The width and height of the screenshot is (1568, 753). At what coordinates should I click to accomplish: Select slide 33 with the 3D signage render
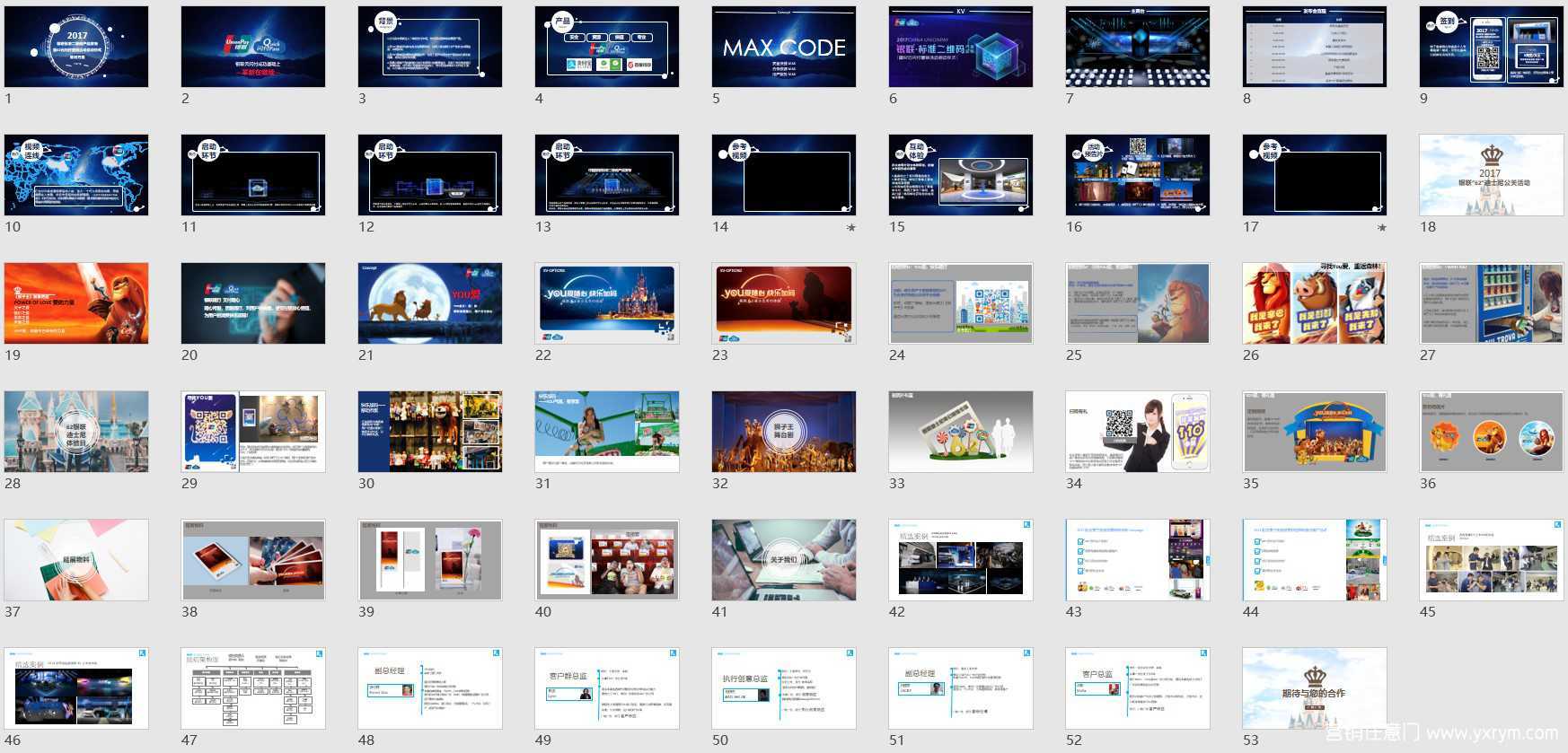[961, 432]
